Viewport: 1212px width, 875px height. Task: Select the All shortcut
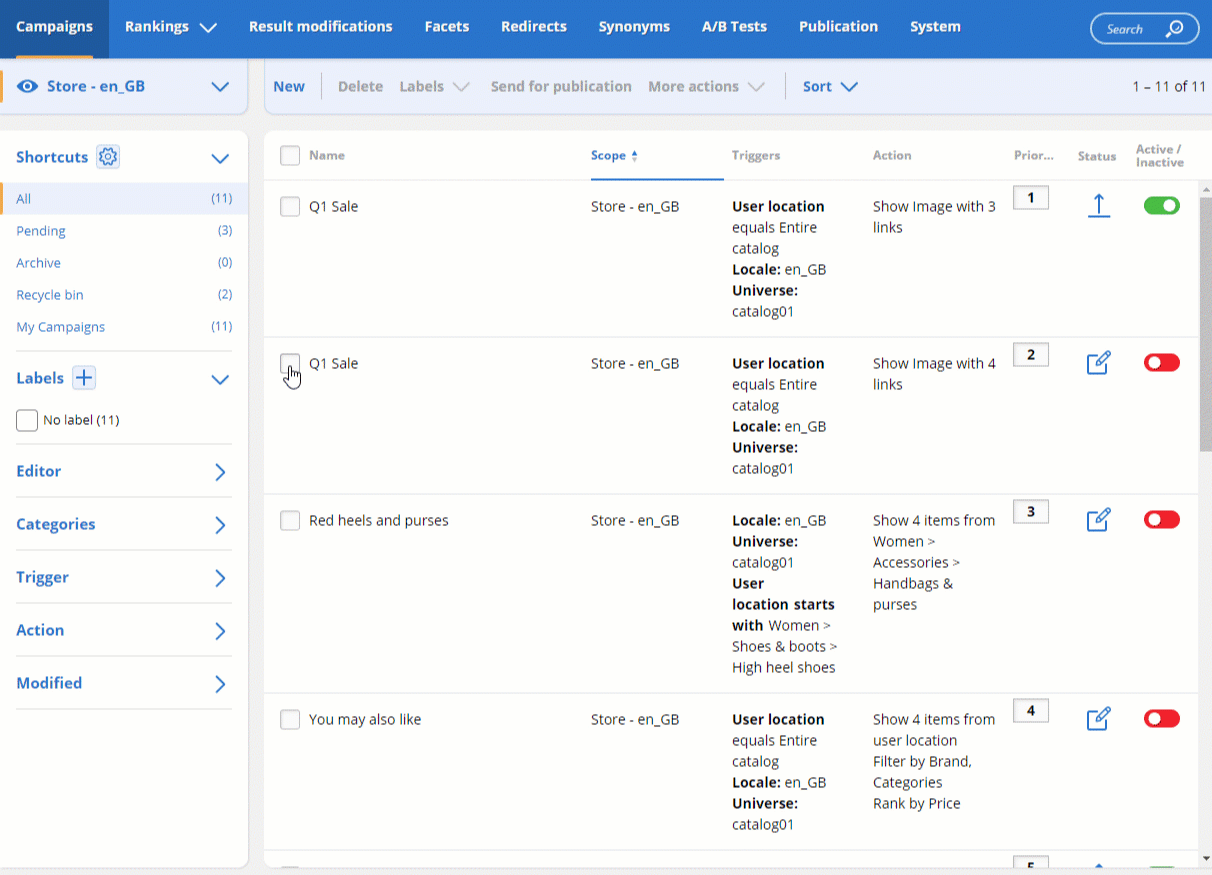coord(124,199)
